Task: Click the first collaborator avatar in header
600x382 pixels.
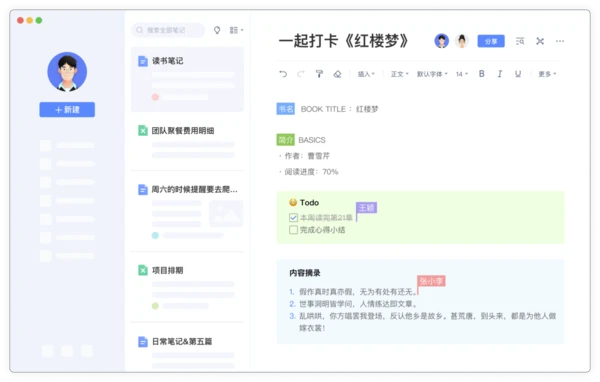Action: [441, 41]
